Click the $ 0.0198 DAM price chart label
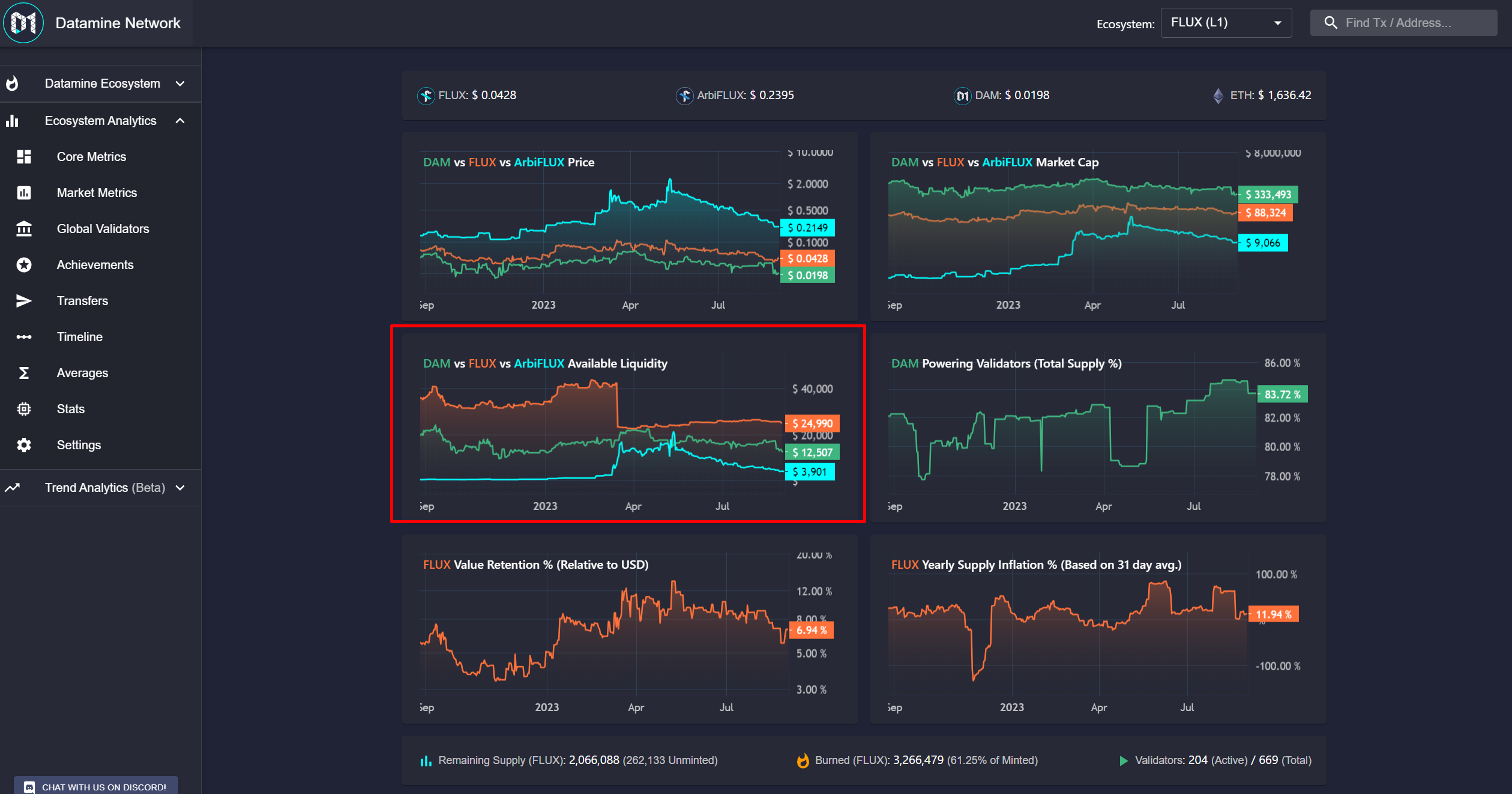 tap(807, 275)
